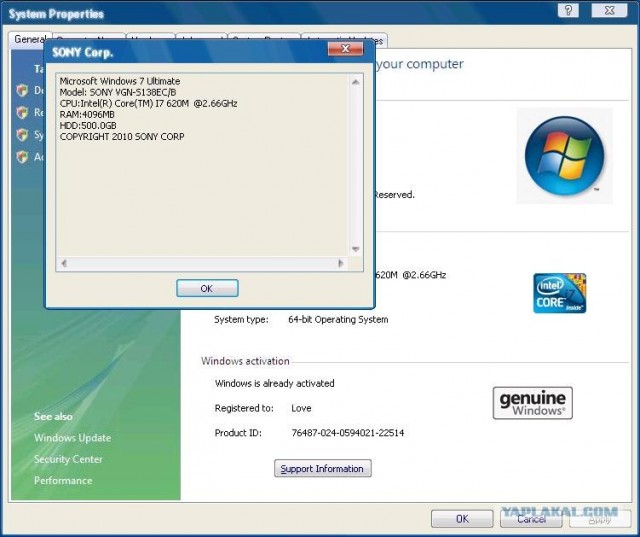Viewport: 640px width, 537px height.
Task: Click the second shield icon in sidebar
Action: [22, 112]
